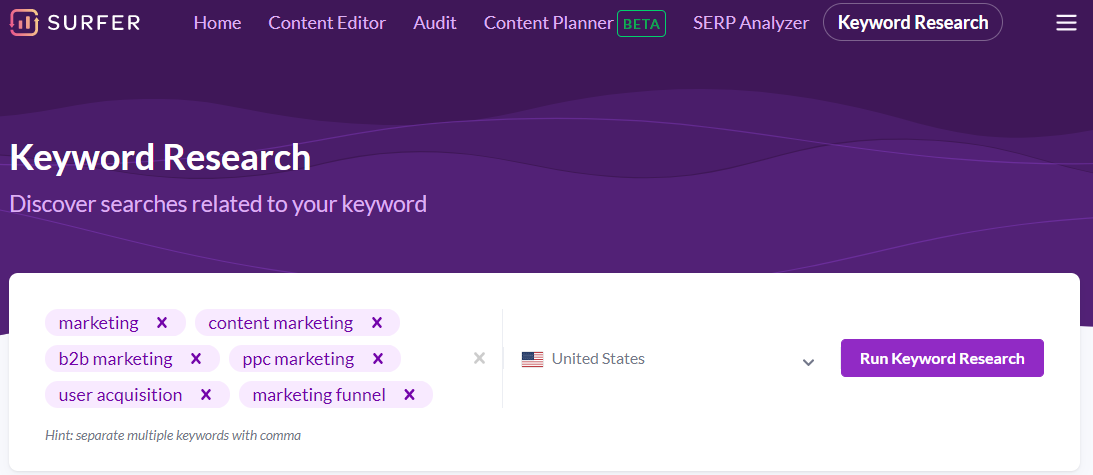Remove the 'user acquisition' keyword tag

(x=206, y=395)
